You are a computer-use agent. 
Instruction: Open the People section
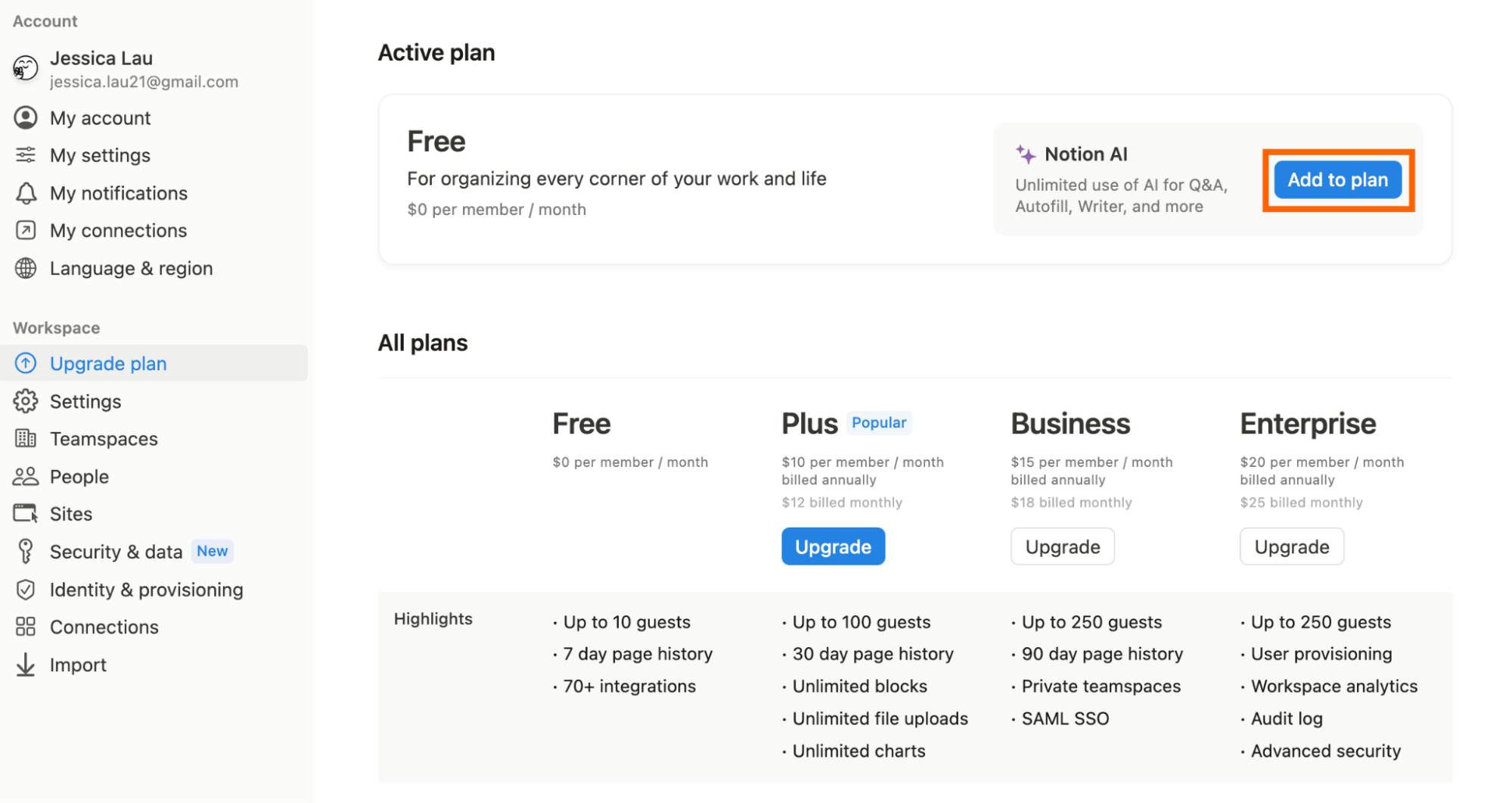[x=79, y=477]
